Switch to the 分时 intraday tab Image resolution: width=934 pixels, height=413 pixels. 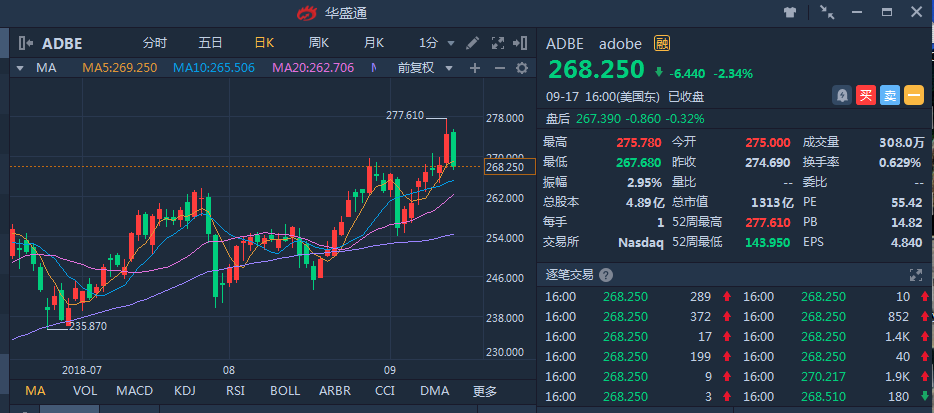155,43
